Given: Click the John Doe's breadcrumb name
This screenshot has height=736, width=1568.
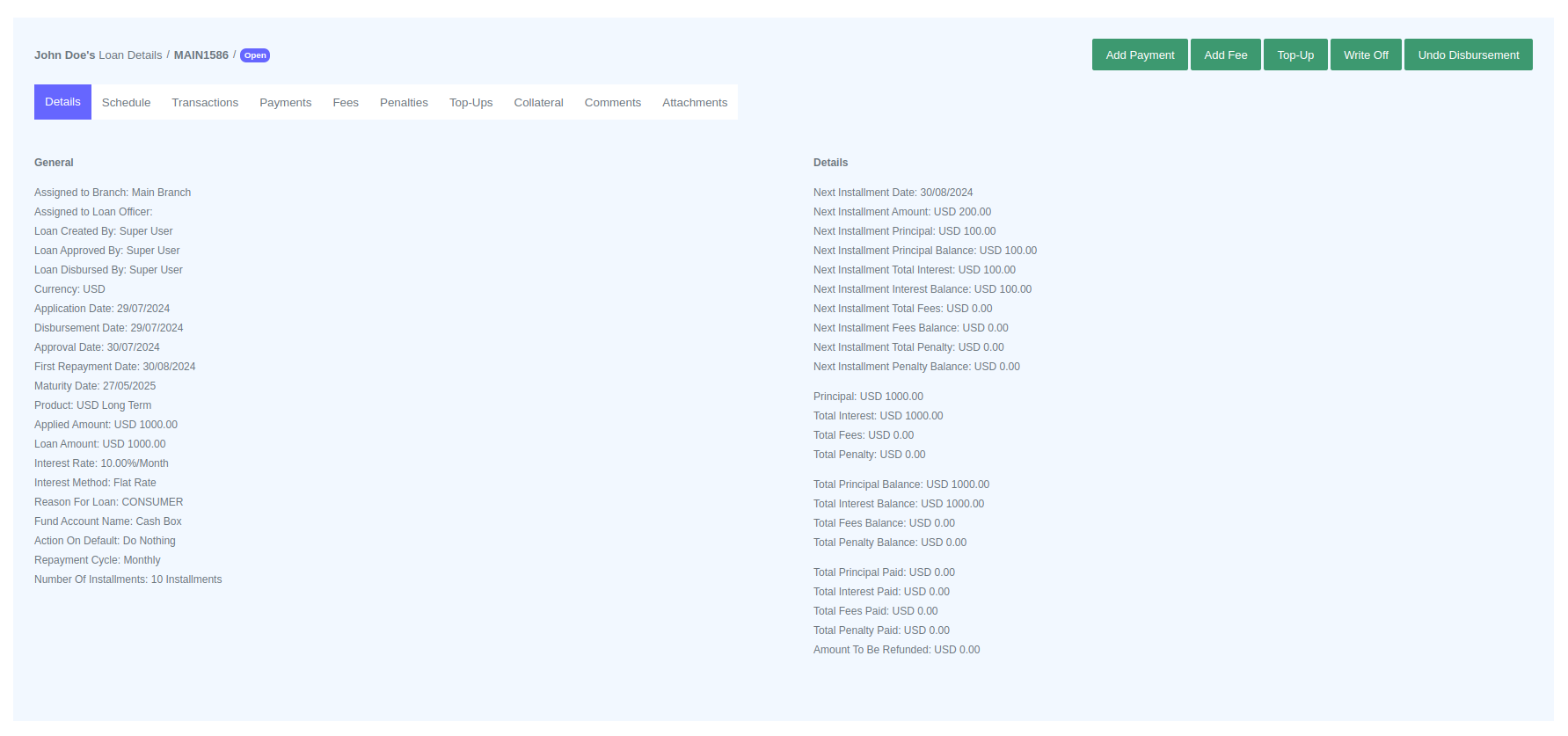Looking at the screenshot, I should [64, 55].
